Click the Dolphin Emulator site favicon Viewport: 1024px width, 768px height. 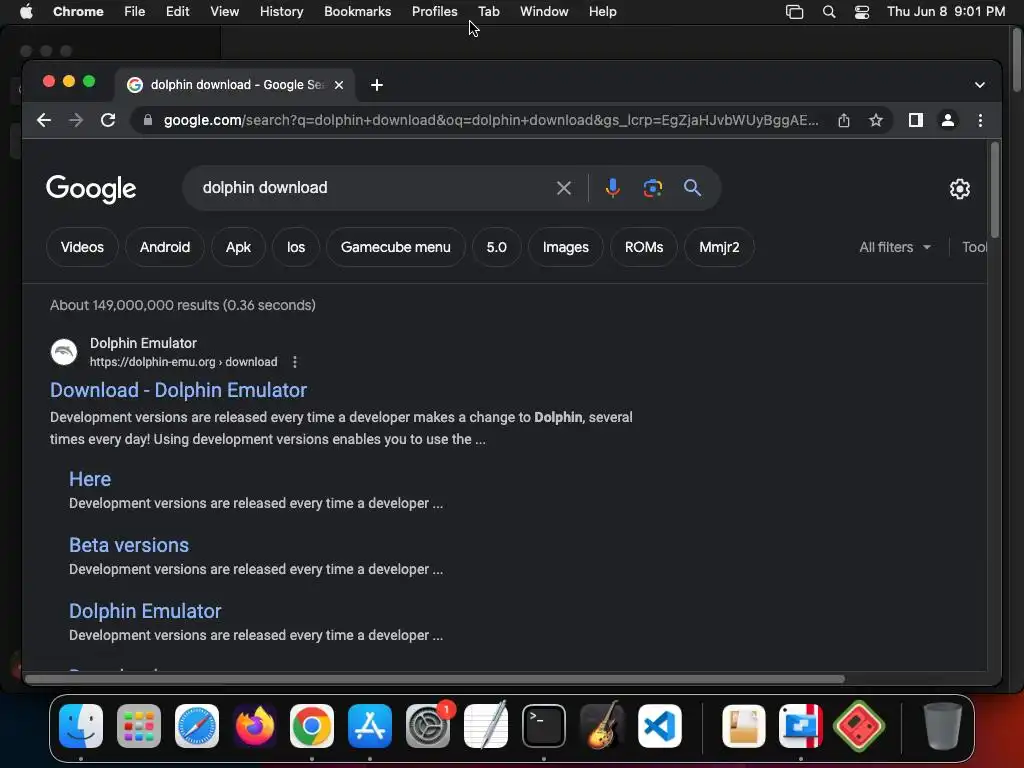pyautogui.click(x=64, y=352)
